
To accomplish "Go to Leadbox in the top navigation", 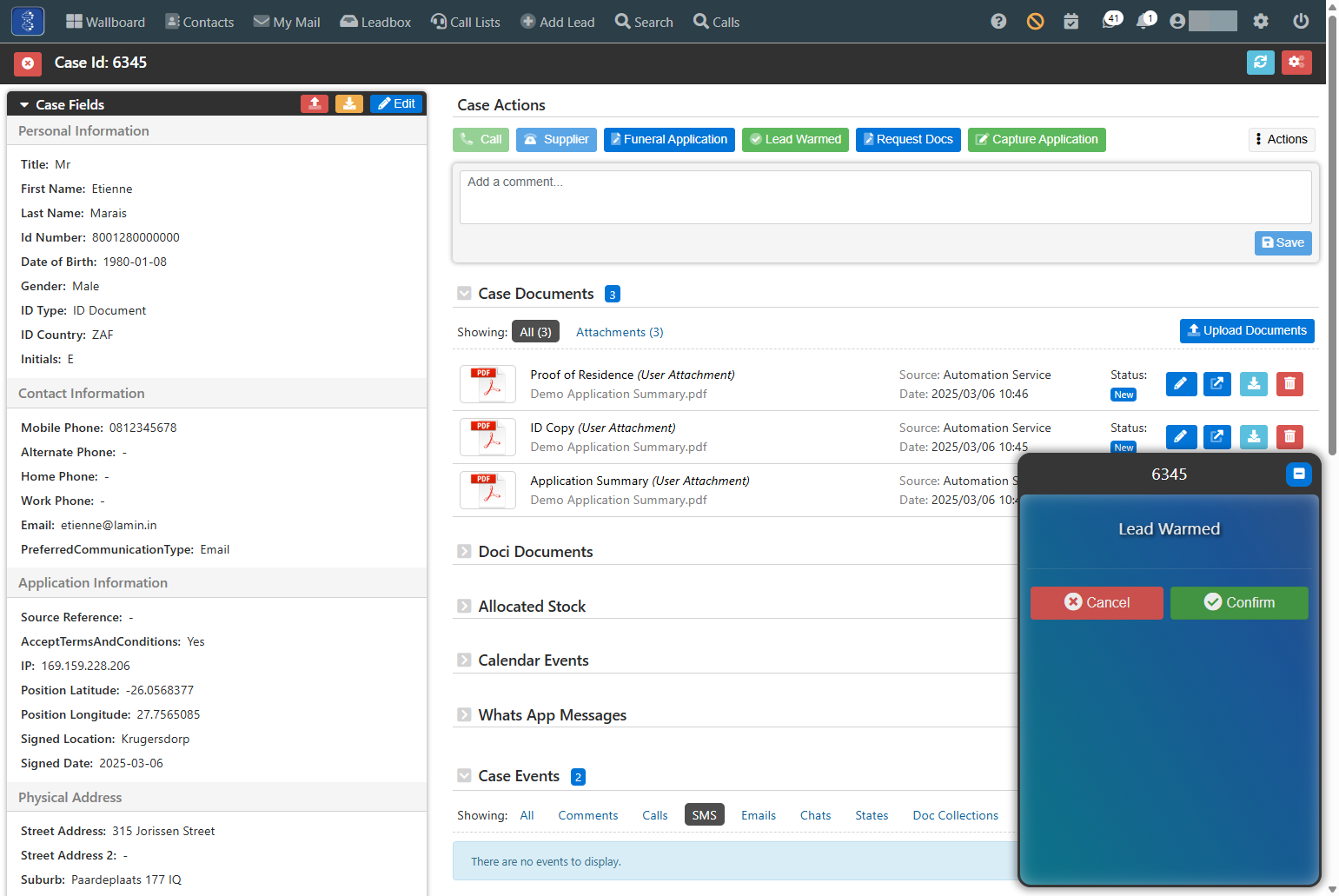I will pyautogui.click(x=375, y=22).
